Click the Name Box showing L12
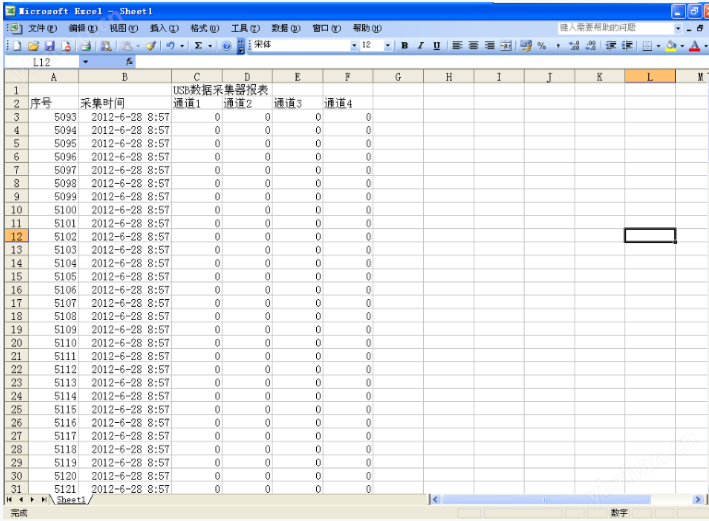The image size is (709, 521). pyautogui.click(x=42, y=62)
